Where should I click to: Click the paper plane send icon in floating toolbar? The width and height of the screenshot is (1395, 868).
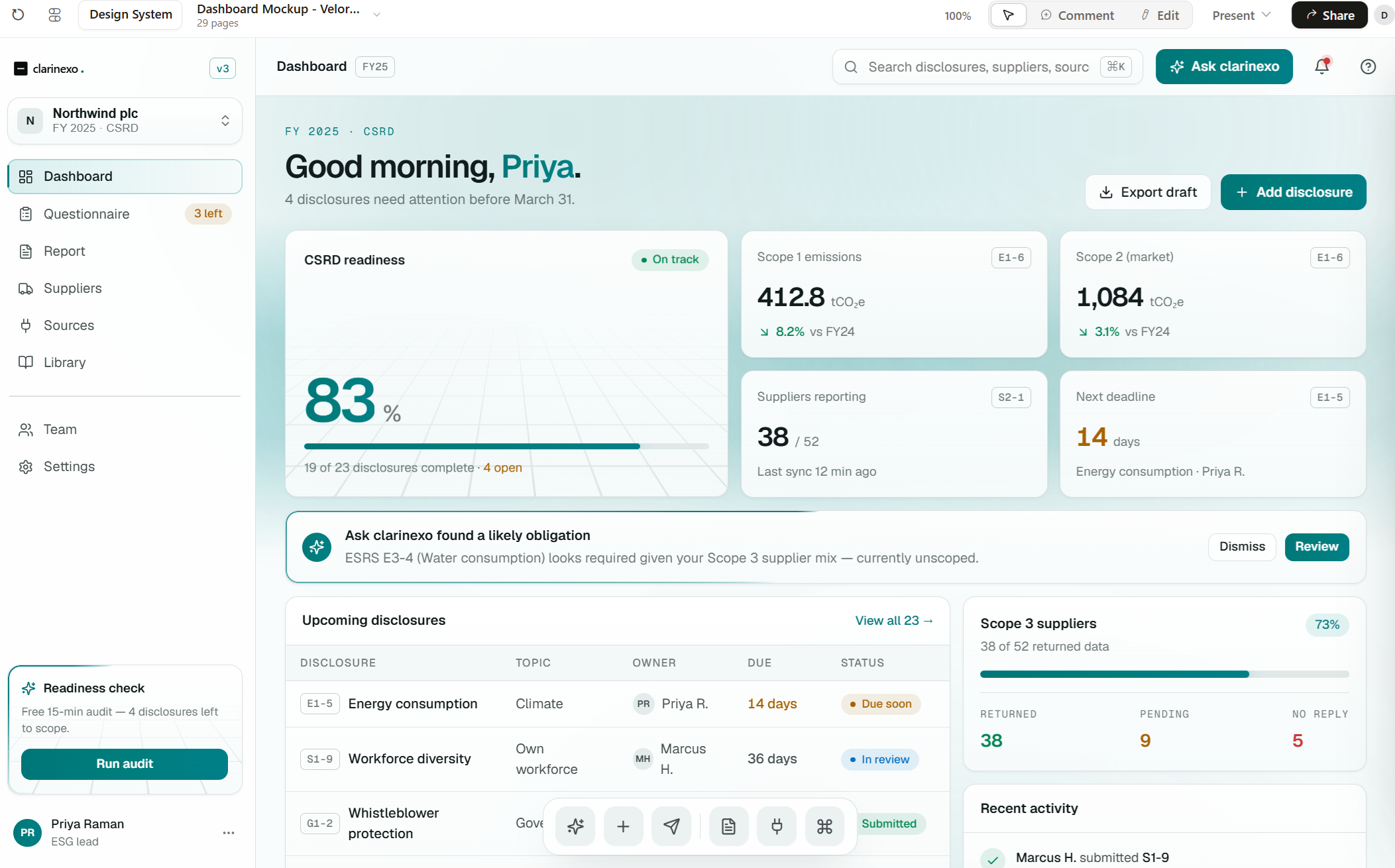point(671,826)
